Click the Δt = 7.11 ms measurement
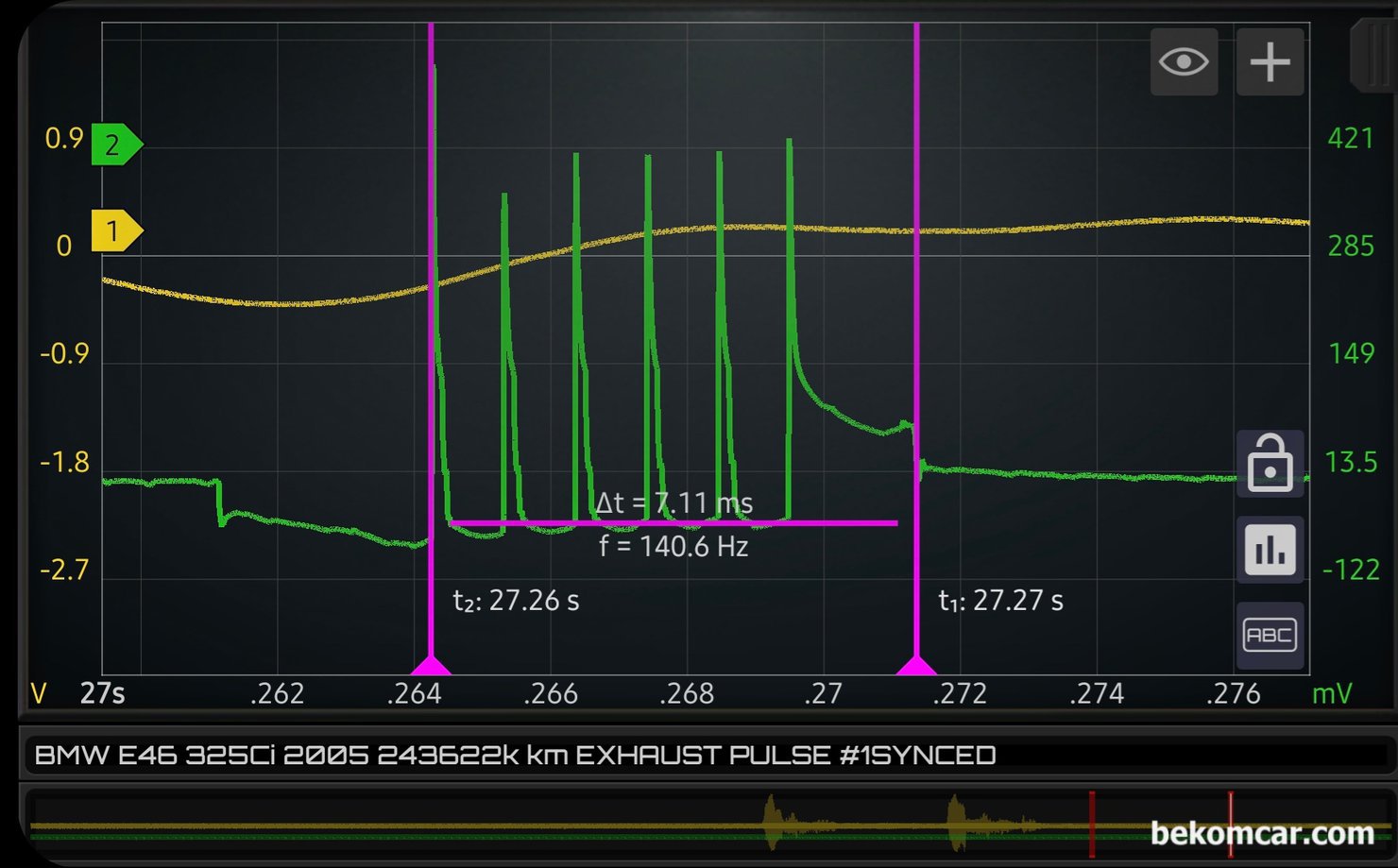 click(x=673, y=502)
